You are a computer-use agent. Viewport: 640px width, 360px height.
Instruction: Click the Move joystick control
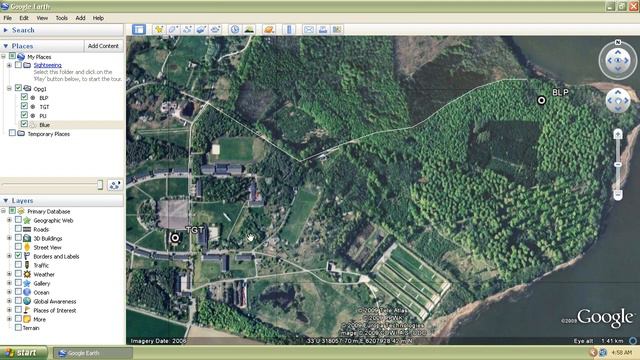618,101
